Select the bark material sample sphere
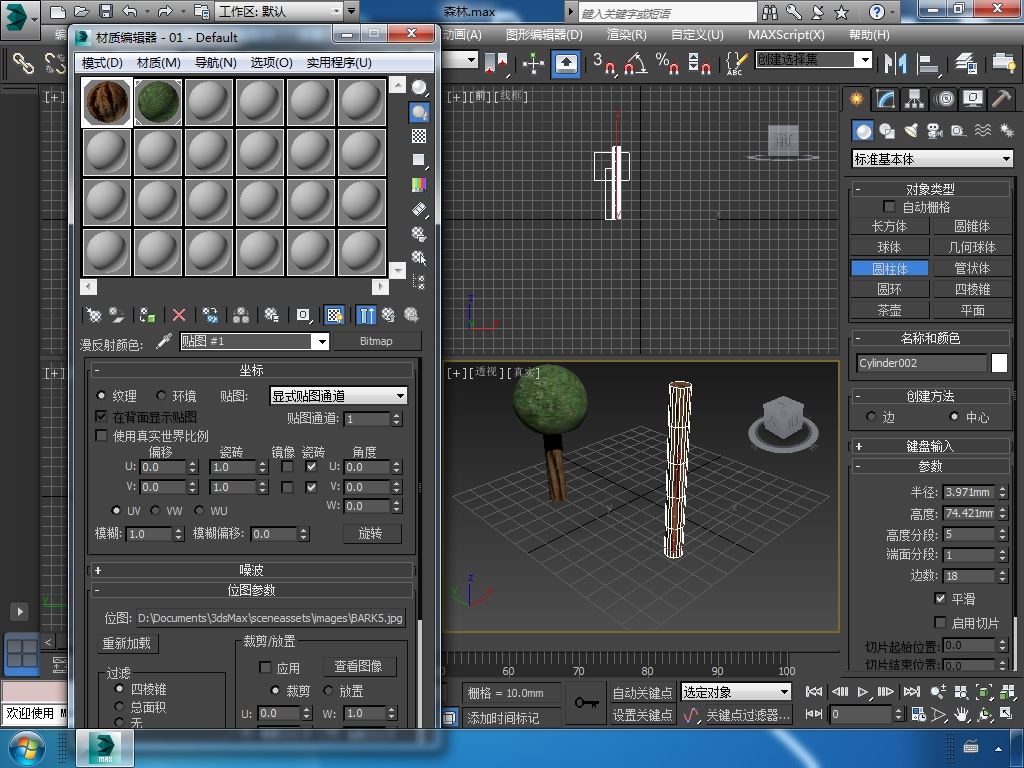The height and width of the screenshot is (768, 1024). [107, 102]
